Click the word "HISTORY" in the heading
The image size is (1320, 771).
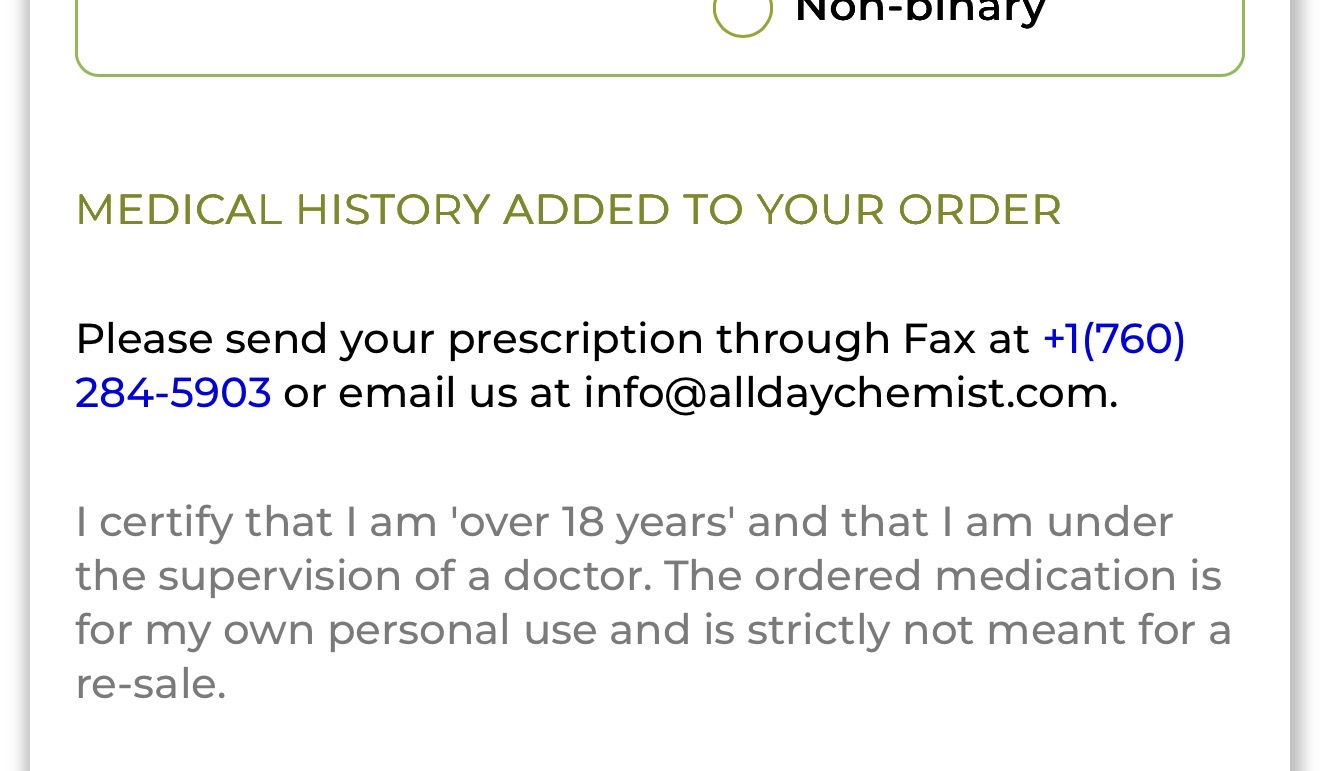[392, 210]
